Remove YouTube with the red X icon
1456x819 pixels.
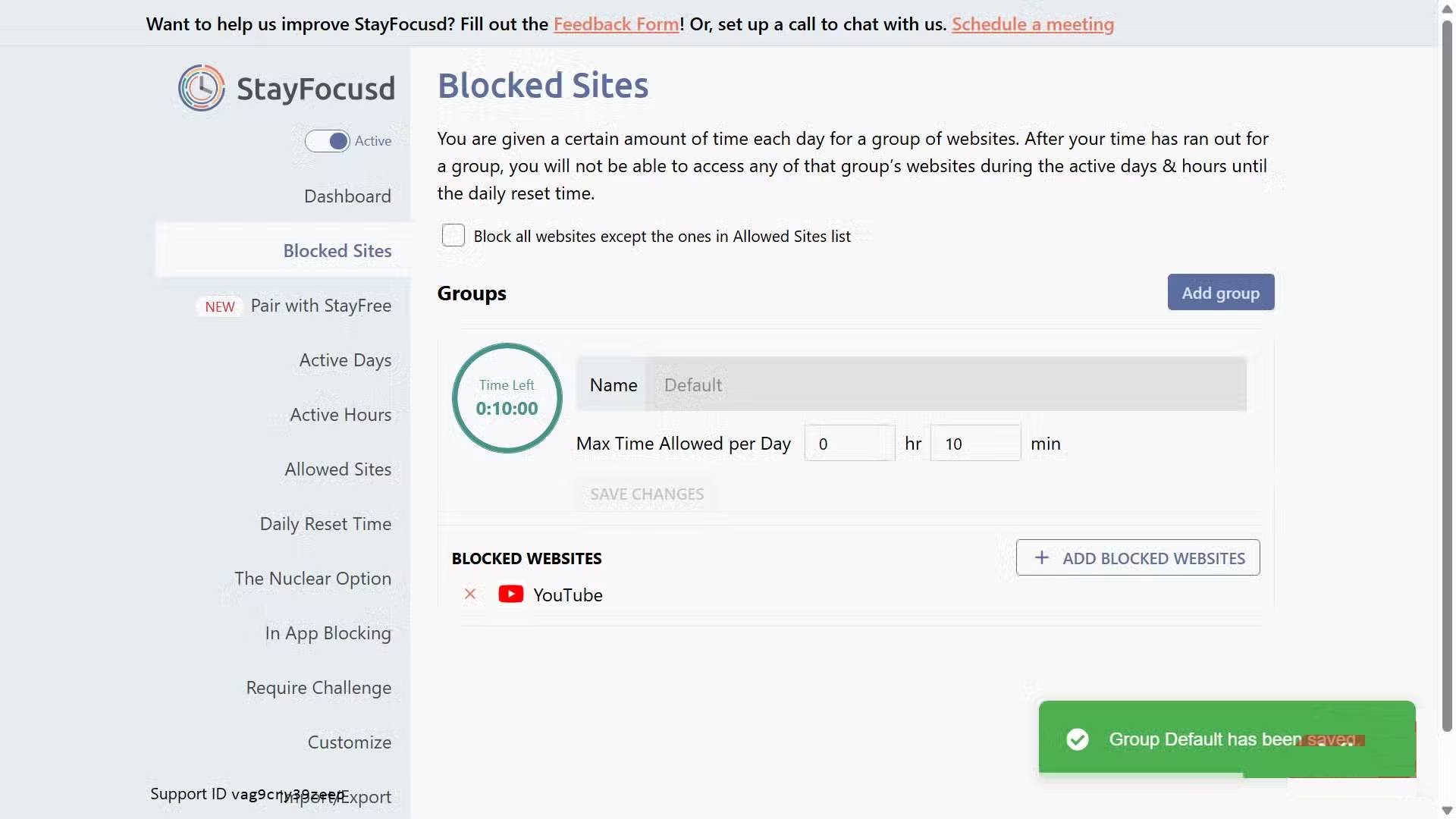tap(470, 595)
